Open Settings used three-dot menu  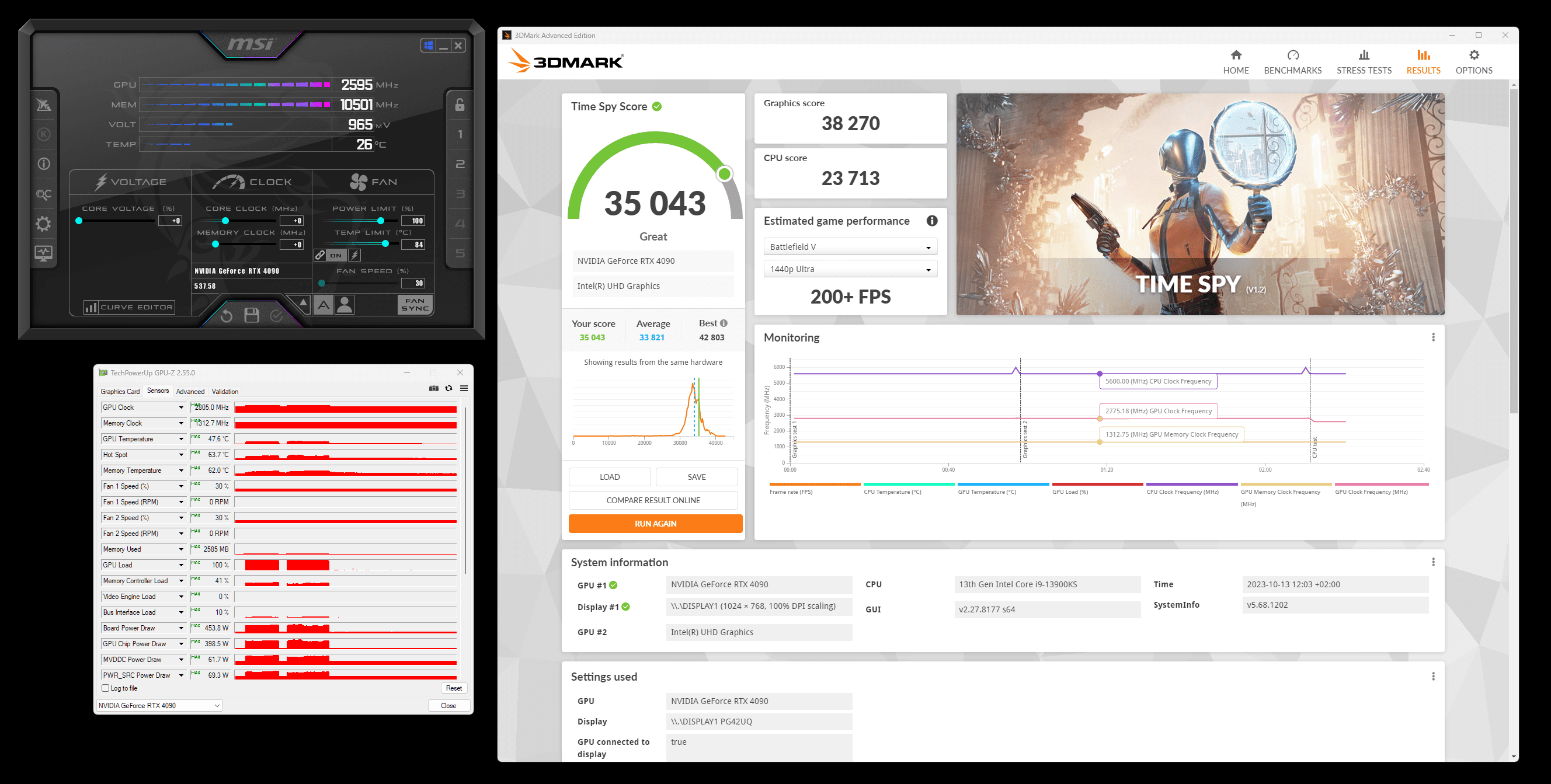click(x=1433, y=677)
